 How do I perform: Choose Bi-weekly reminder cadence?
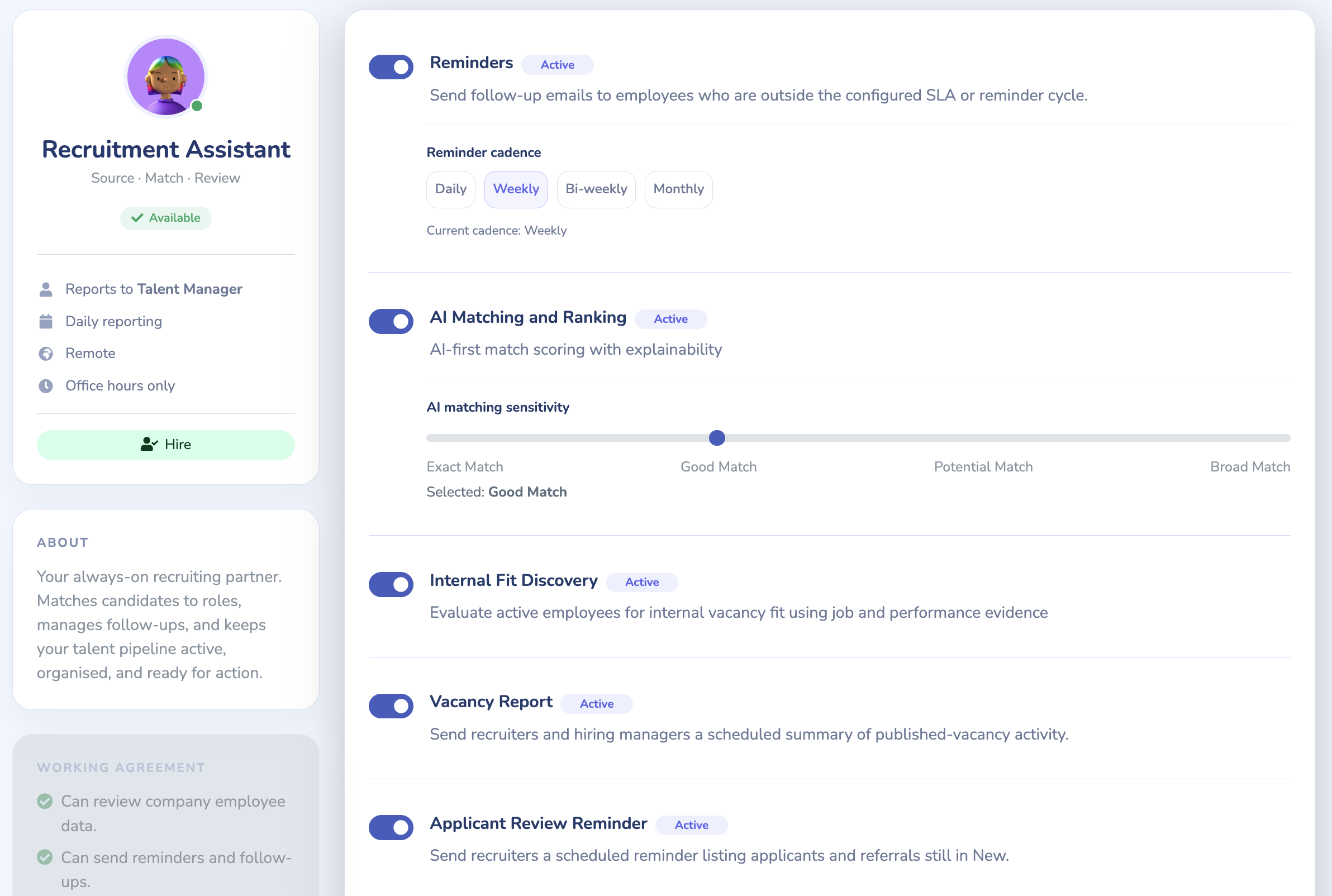pyautogui.click(x=596, y=189)
